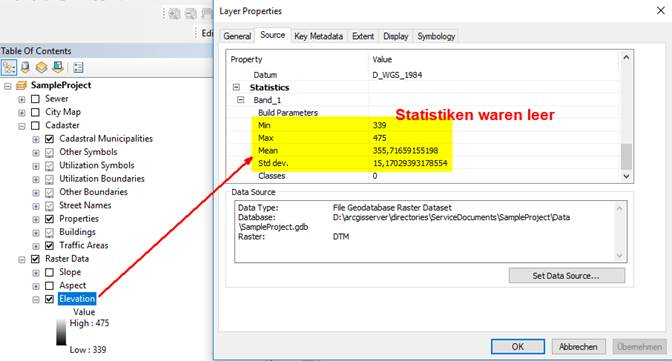The image size is (672, 361).
Task: Select List By Drawing Order icon
Action: [9, 67]
